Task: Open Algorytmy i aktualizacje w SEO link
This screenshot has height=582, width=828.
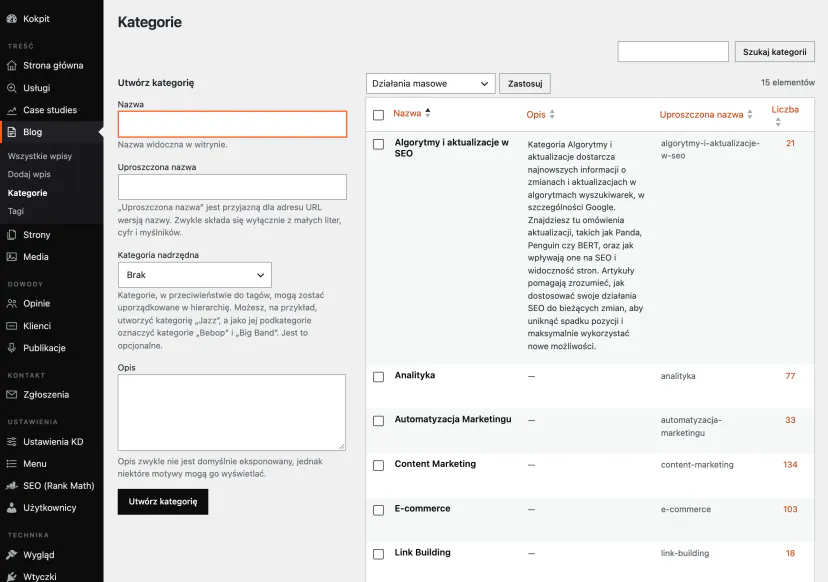Action: (451, 148)
